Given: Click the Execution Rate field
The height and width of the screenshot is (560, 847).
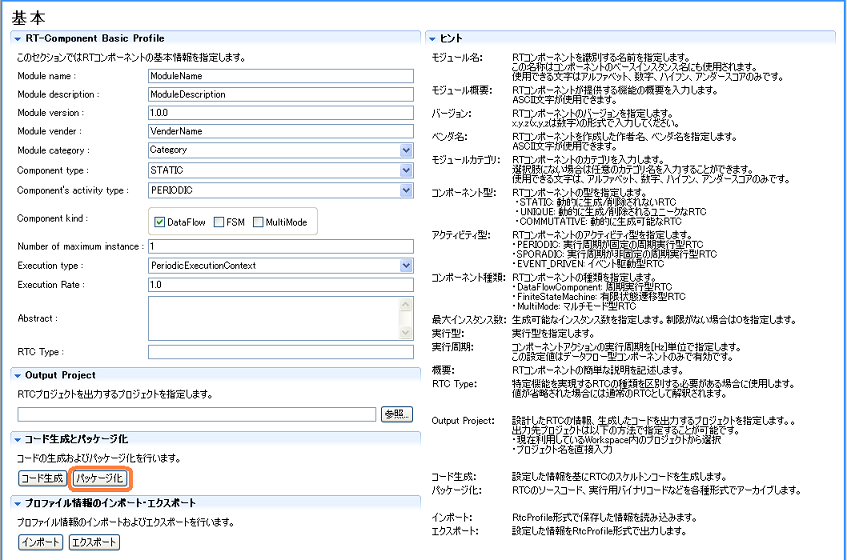Looking at the screenshot, I should pos(280,285).
